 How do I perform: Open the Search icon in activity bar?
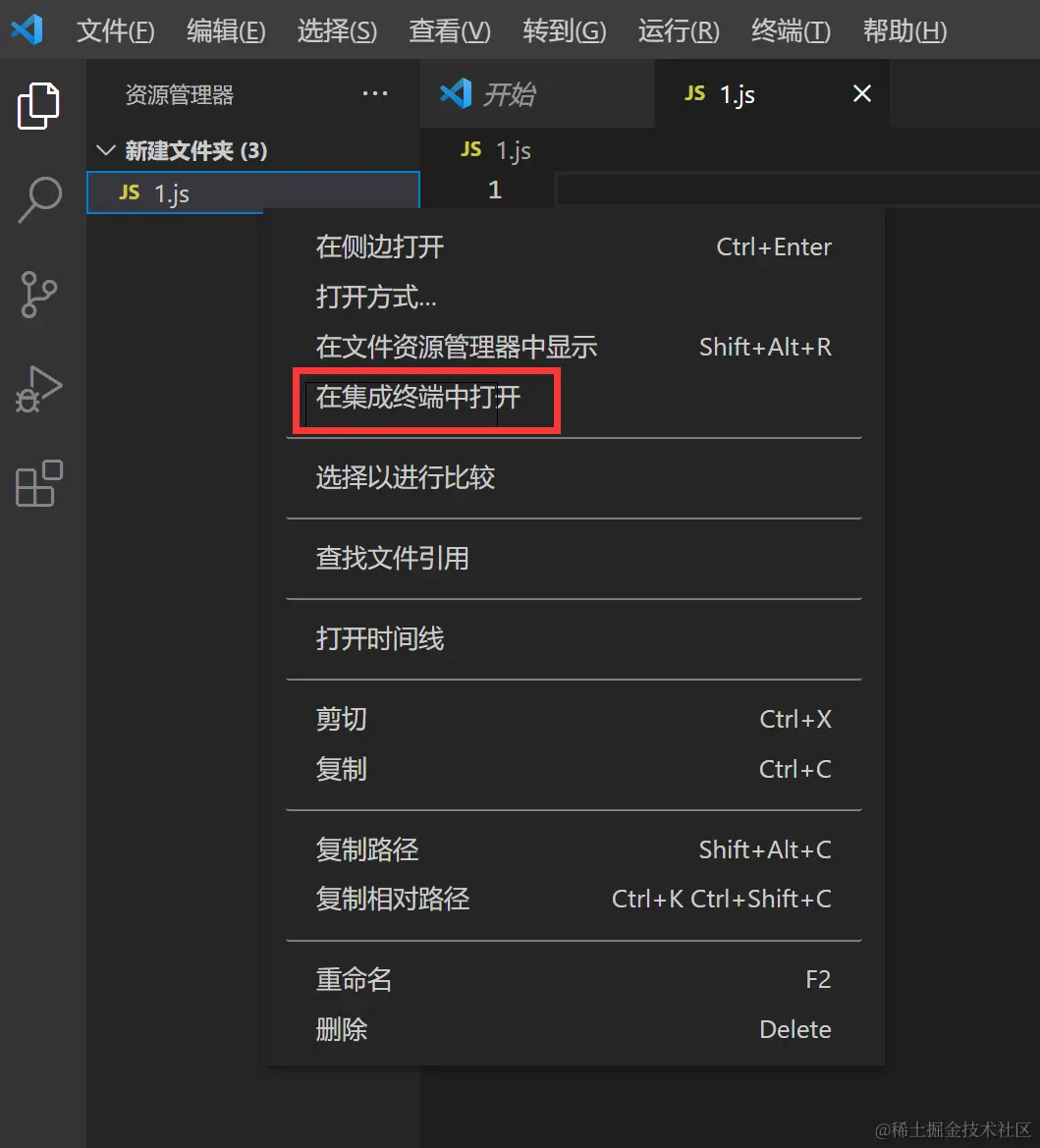(37, 199)
